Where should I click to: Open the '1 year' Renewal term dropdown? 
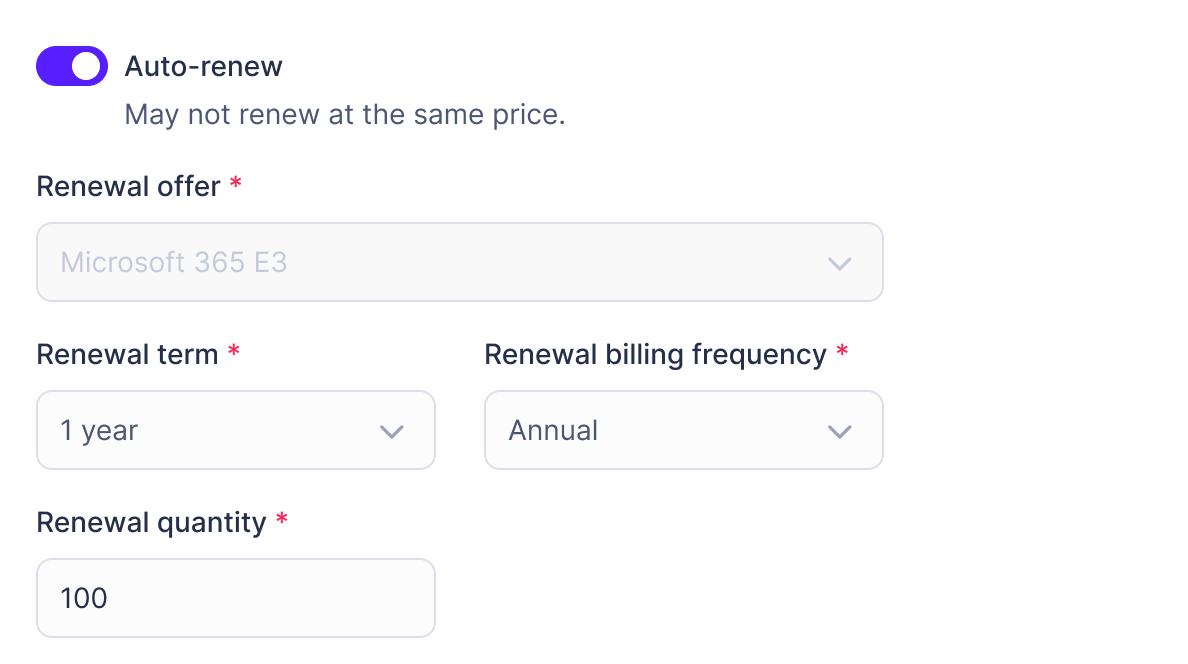[235, 430]
